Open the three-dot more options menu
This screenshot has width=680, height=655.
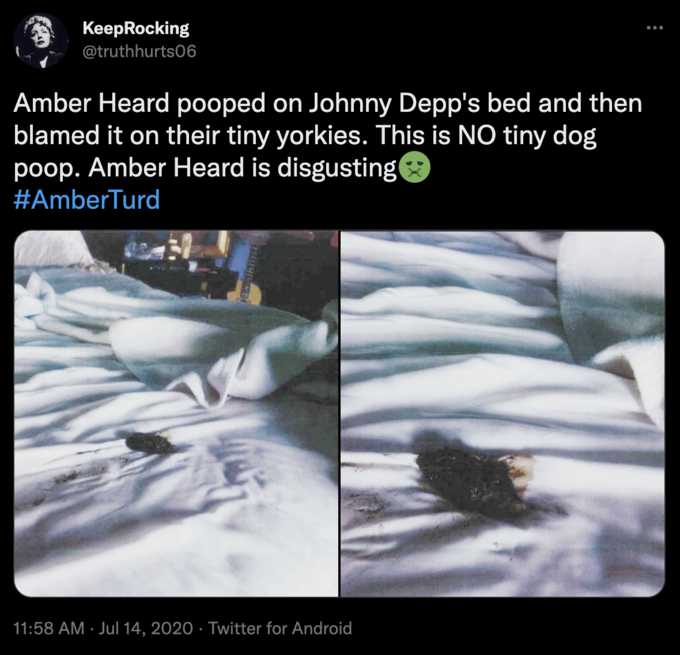tap(654, 28)
